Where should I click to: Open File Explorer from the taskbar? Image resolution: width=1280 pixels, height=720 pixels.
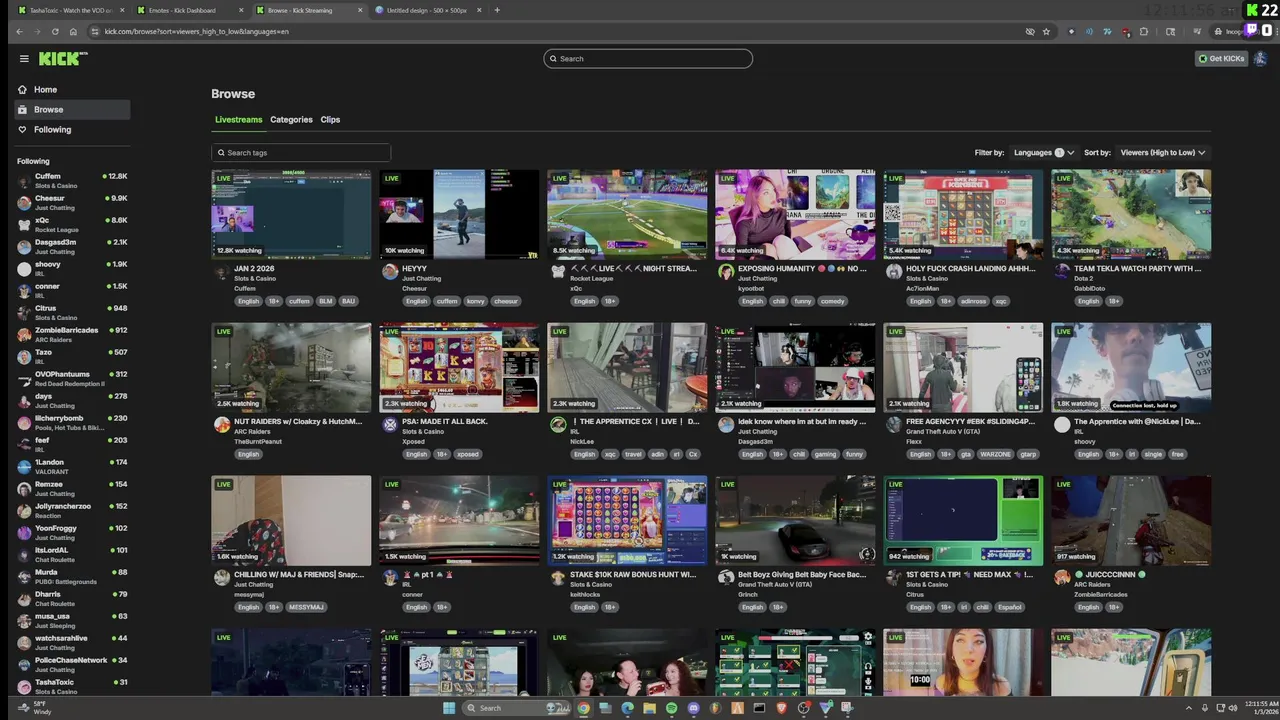pos(649,708)
